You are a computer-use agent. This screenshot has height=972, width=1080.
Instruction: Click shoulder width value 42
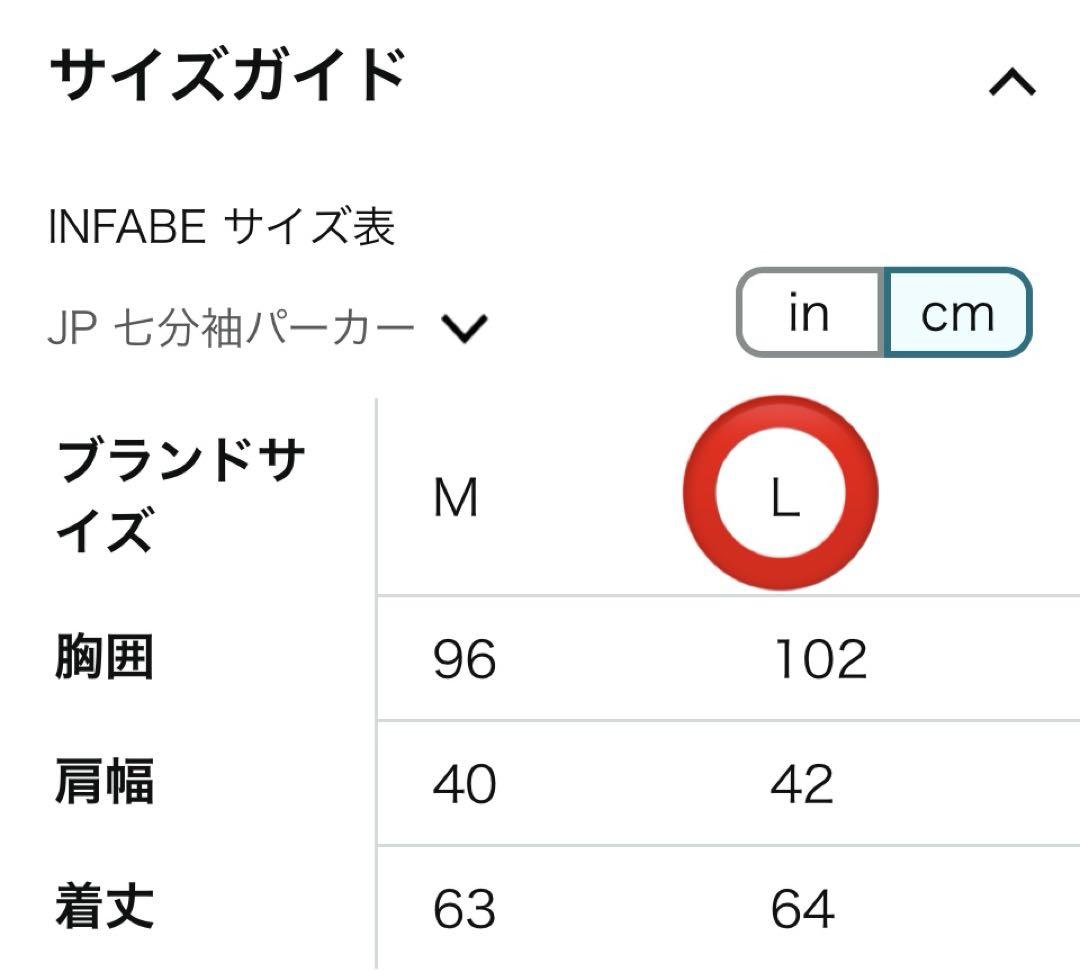pyautogui.click(x=802, y=784)
